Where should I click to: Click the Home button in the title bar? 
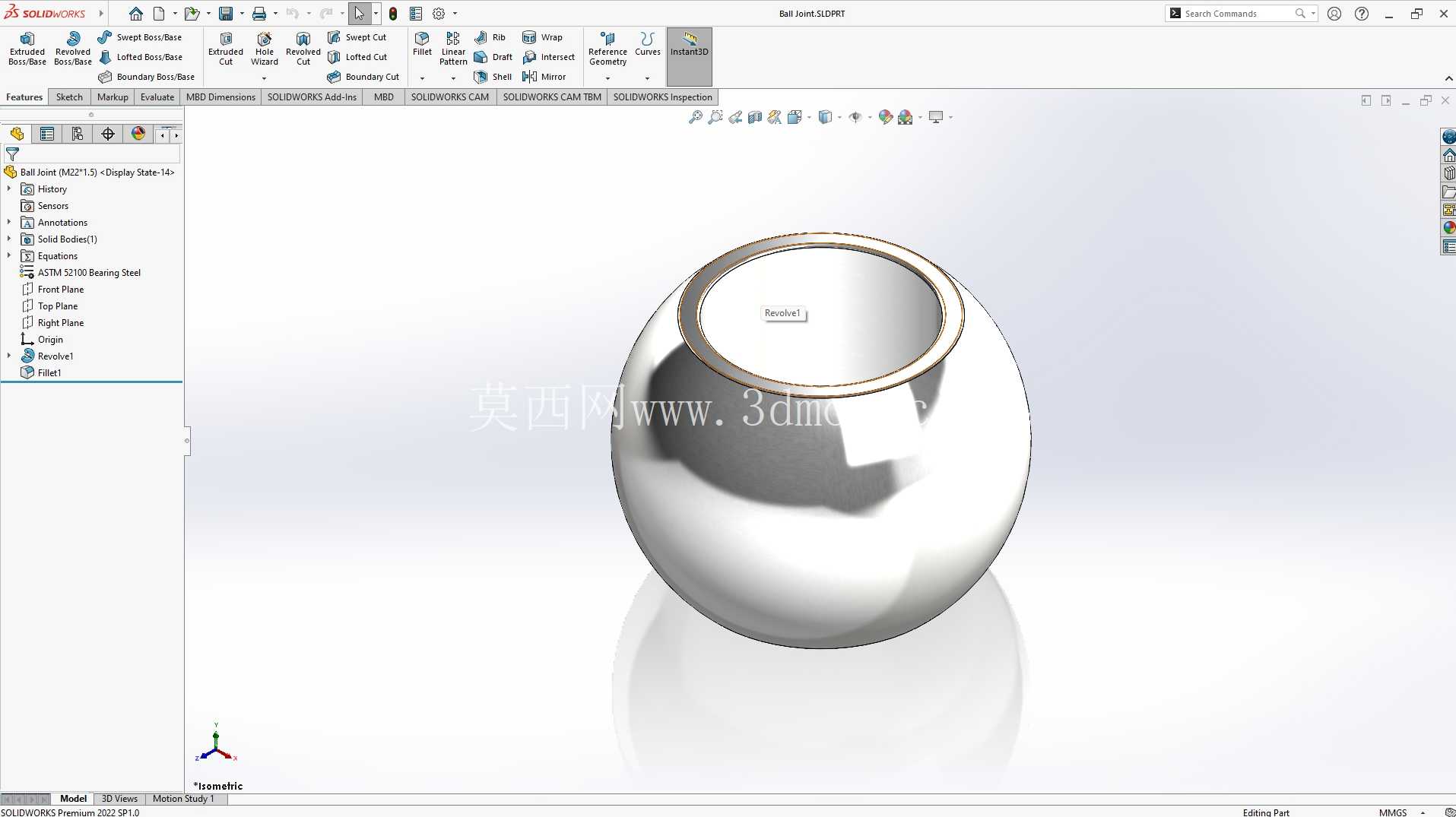(x=136, y=14)
